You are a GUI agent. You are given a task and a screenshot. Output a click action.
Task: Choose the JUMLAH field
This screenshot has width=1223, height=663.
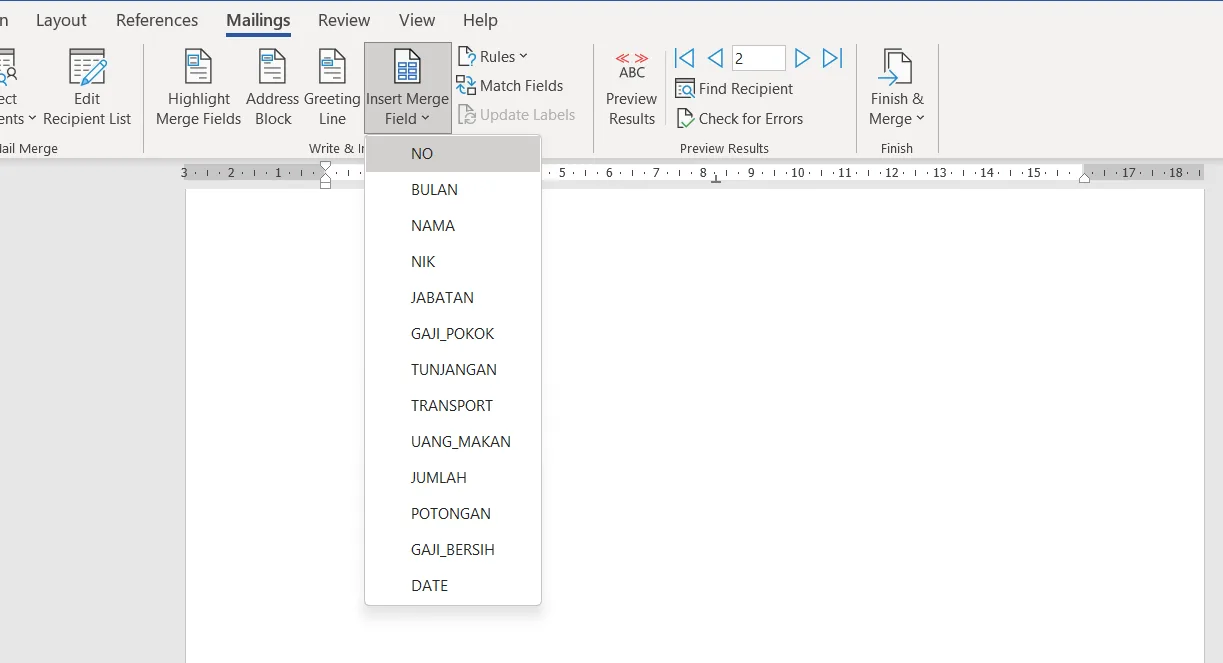[453, 478]
